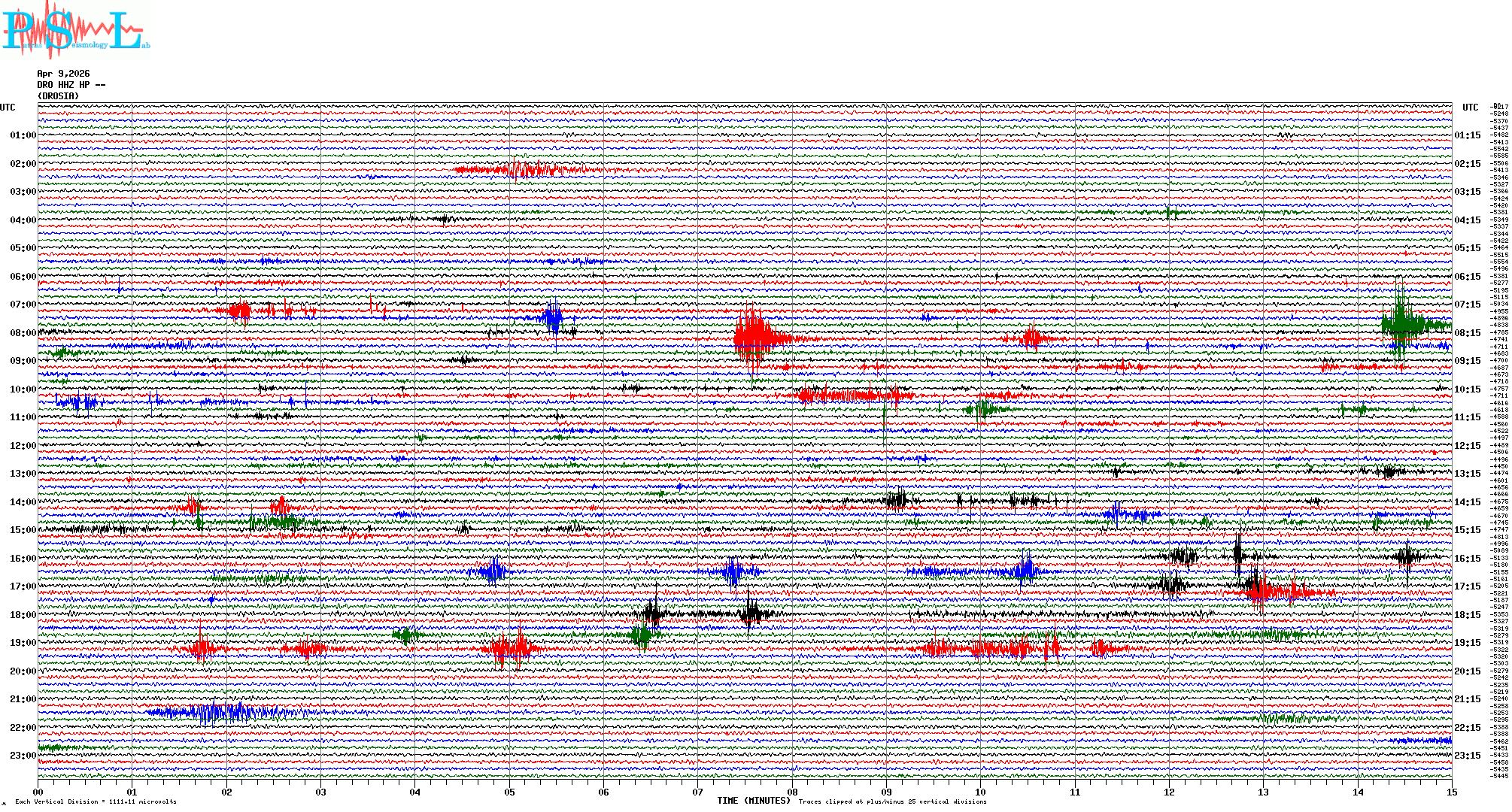
Task: Click the Each Vertical Division microvolts note
Action: coord(96,801)
